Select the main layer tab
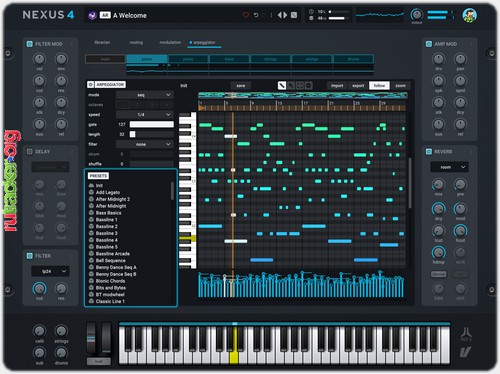The image size is (500, 374). pos(105,59)
